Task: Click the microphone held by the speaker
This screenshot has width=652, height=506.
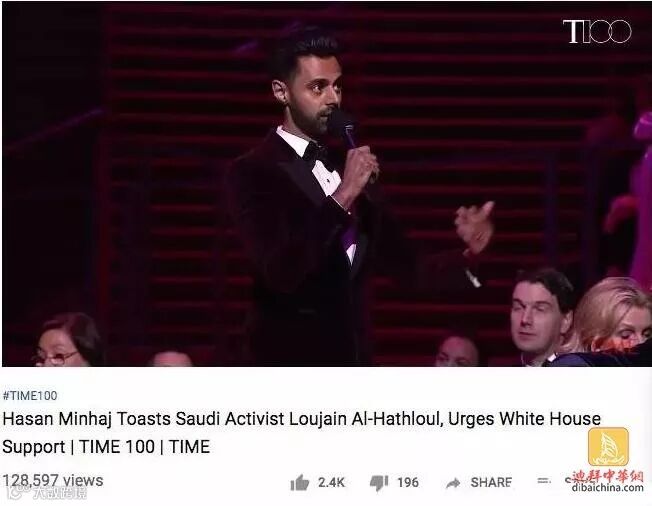Action: pyautogui.click(x=344, y=129)
